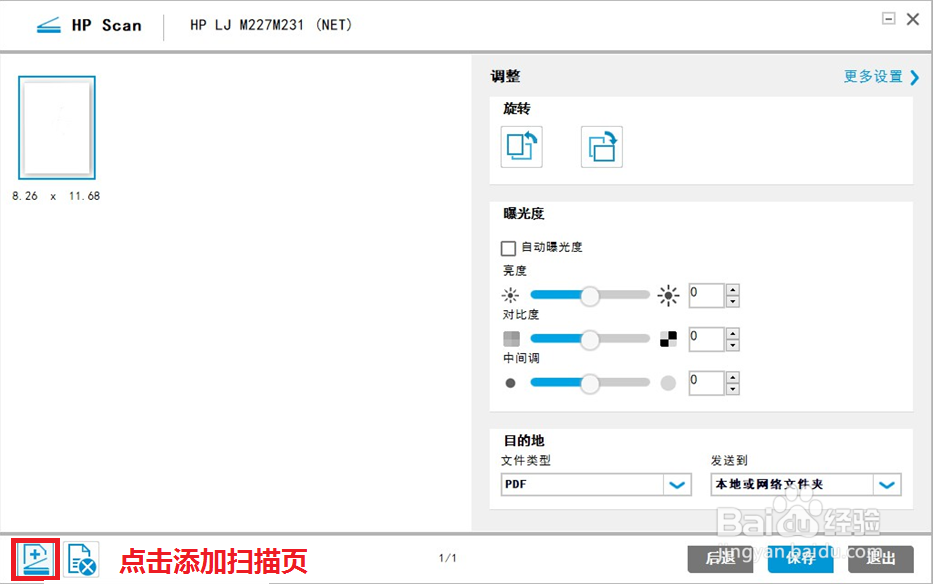This screenshot has height=584, width=933.
Task: Open the 发送到 destination dropdown
Action: click(x=886, y=484)
